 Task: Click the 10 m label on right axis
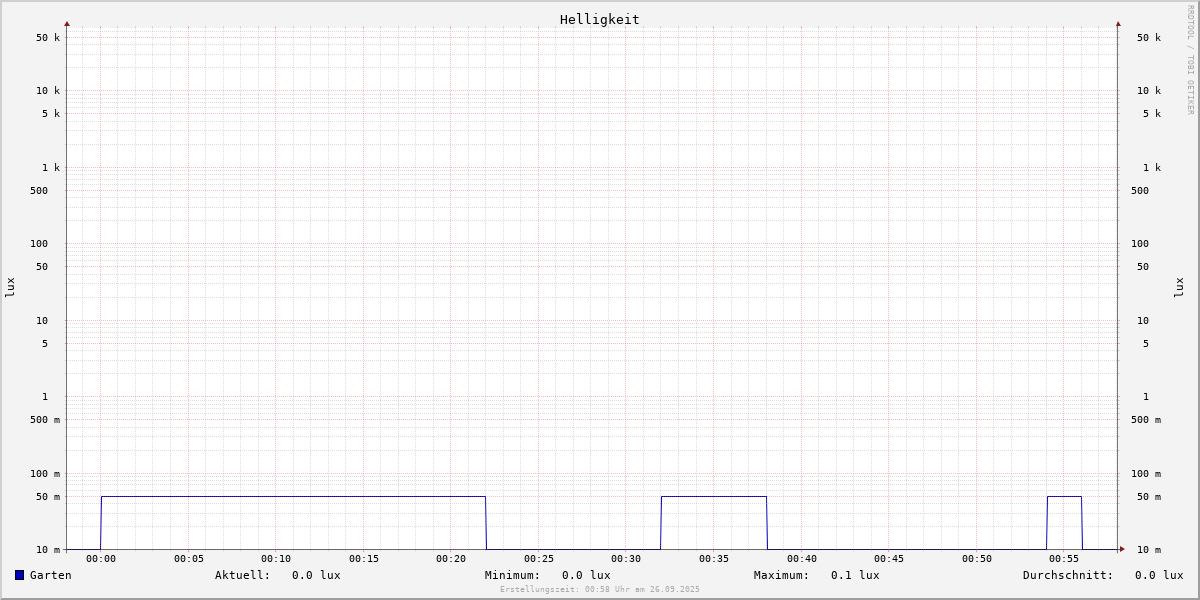(x=1149, y=550)
